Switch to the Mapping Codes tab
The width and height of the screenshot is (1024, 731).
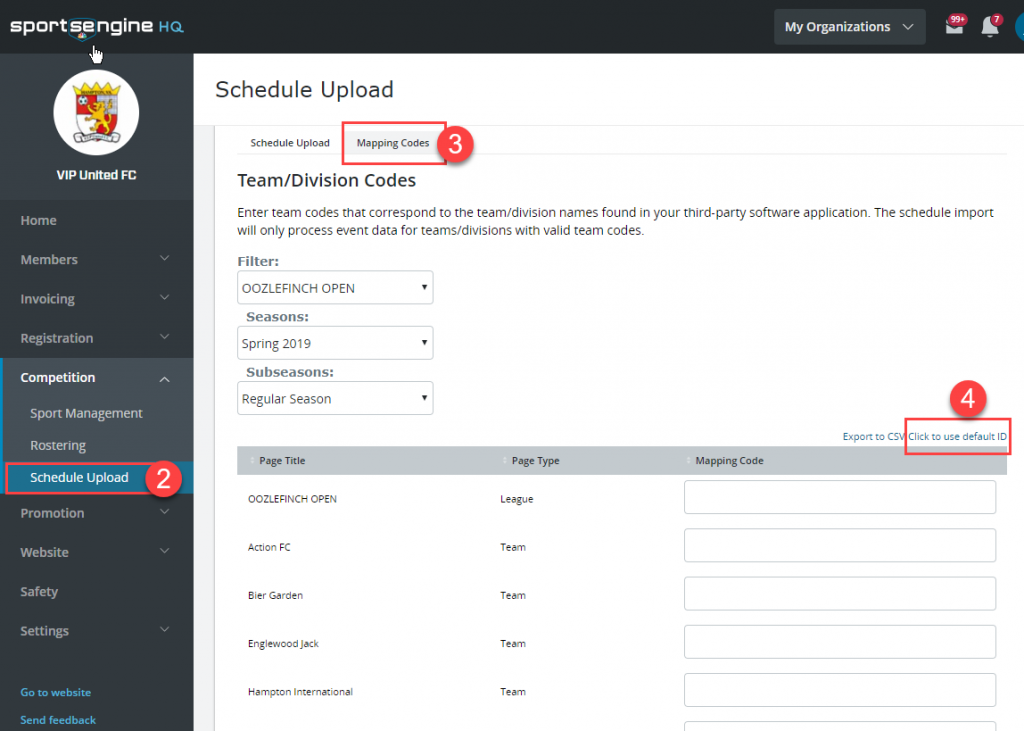(393, 143)
